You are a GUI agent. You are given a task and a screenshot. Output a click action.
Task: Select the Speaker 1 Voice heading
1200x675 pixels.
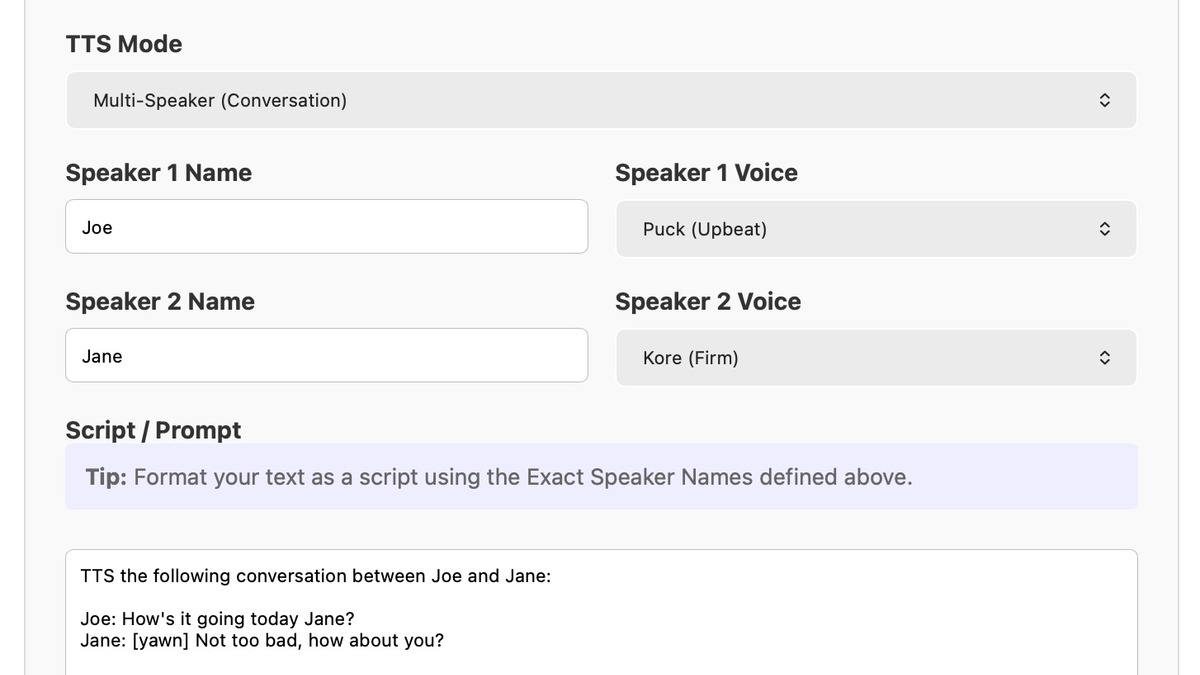click(706, 173)
